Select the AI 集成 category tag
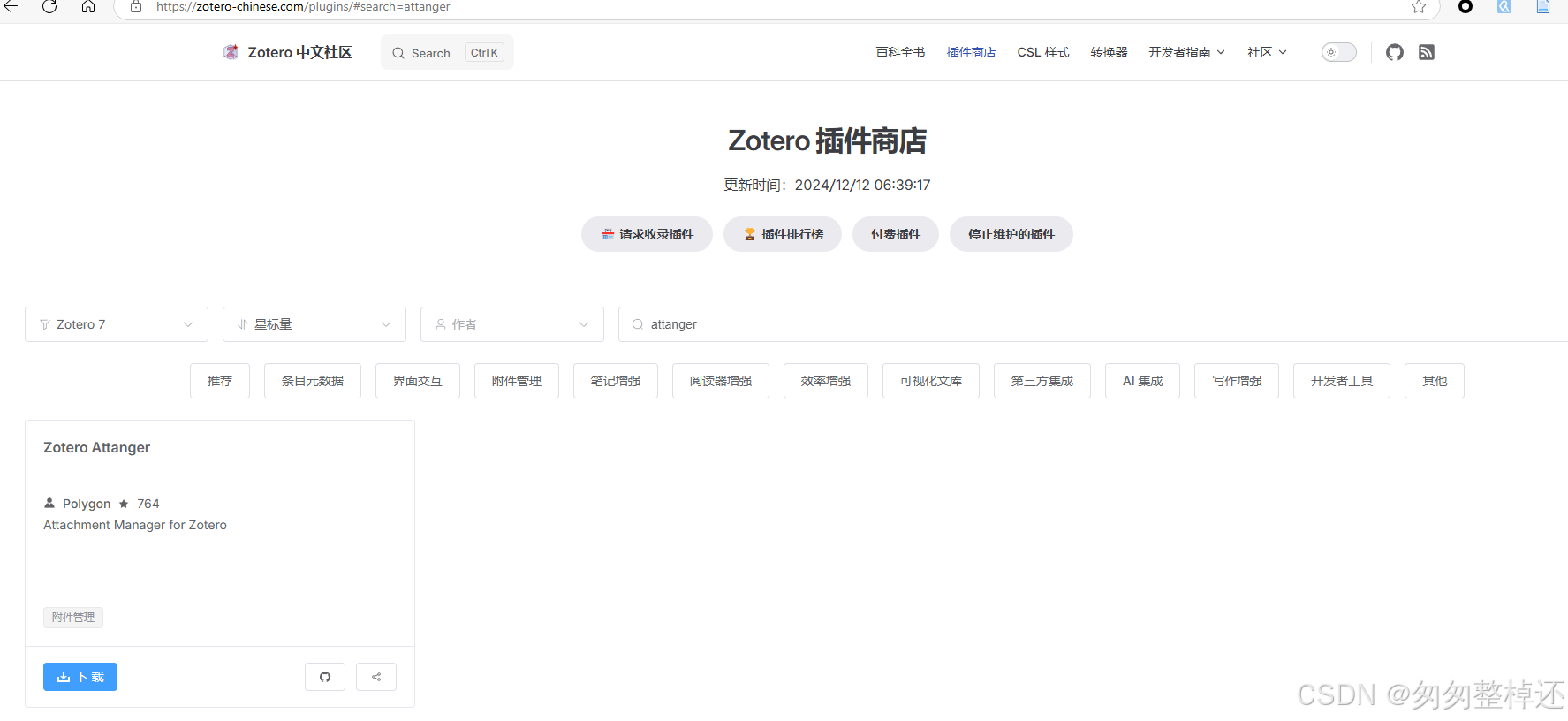Screen dimensions: 1568x721 coord(1142,381)
